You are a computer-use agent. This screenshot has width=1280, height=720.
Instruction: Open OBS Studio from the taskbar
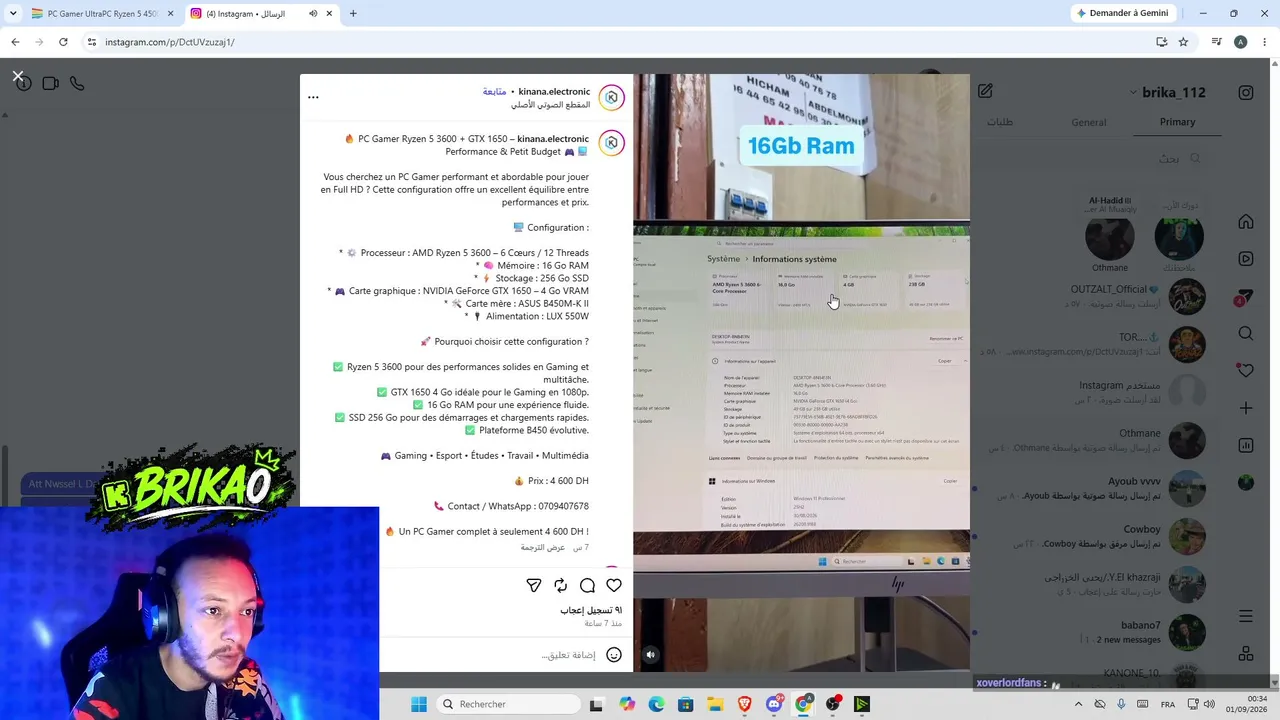pos(832,704)
